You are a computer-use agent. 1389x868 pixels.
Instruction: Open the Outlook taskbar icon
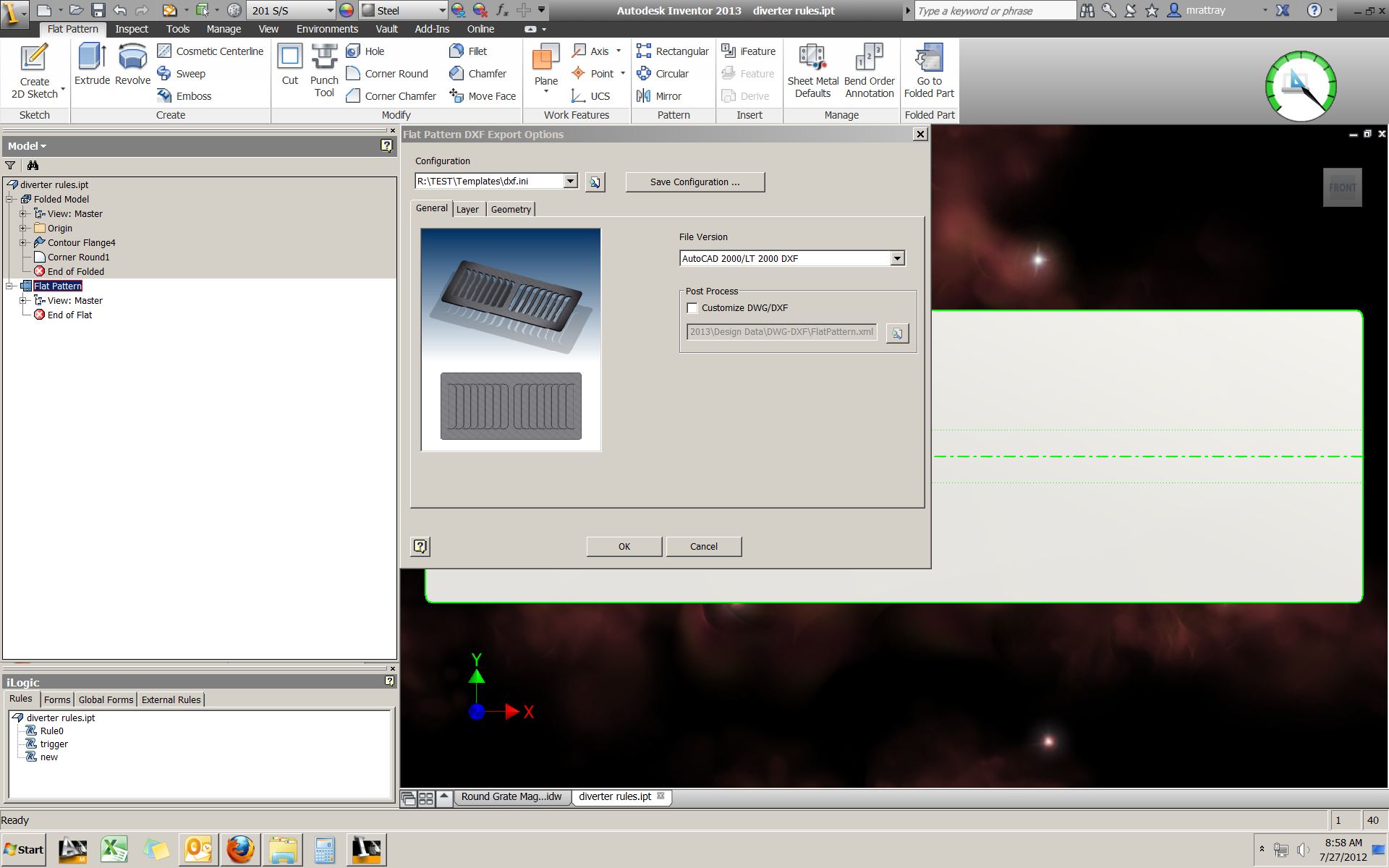pos(198,850)
